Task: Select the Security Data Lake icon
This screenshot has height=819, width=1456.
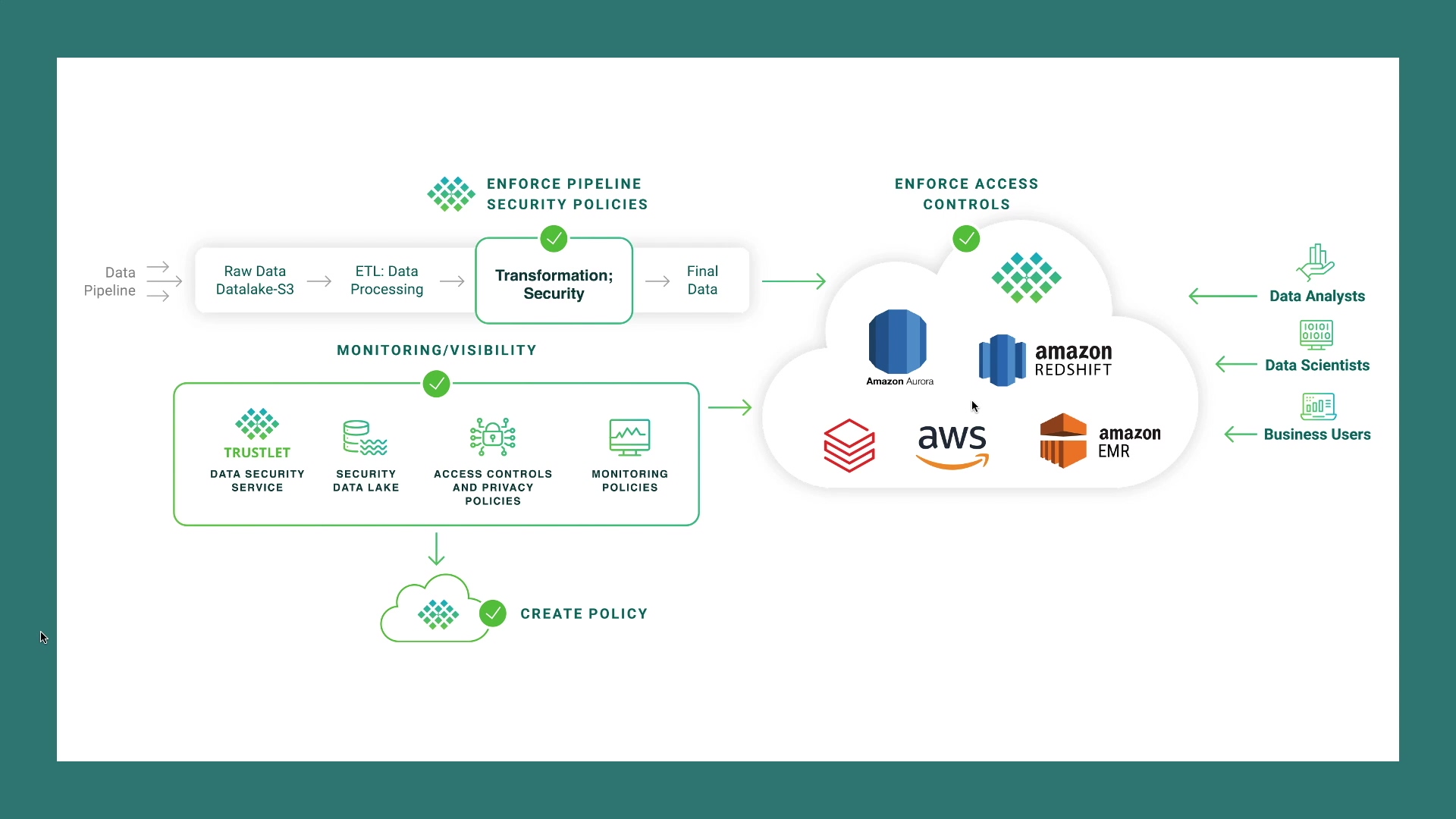Action: tap(365, 437)
